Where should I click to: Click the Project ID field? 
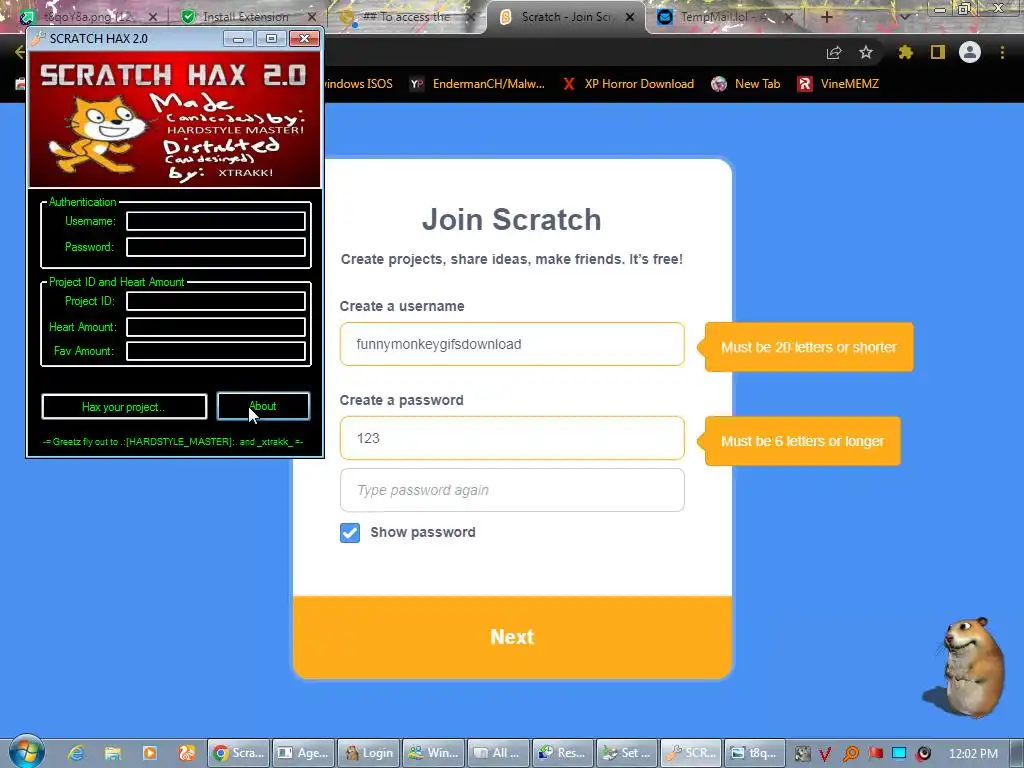[x=216, y=301]
